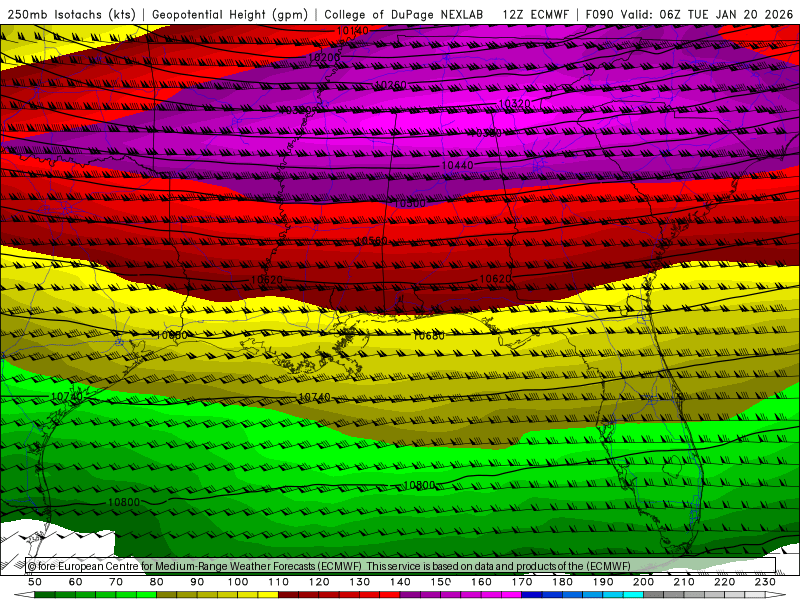
Task: Click the 170 knot value on the color bar
Action: pos(522,582)
